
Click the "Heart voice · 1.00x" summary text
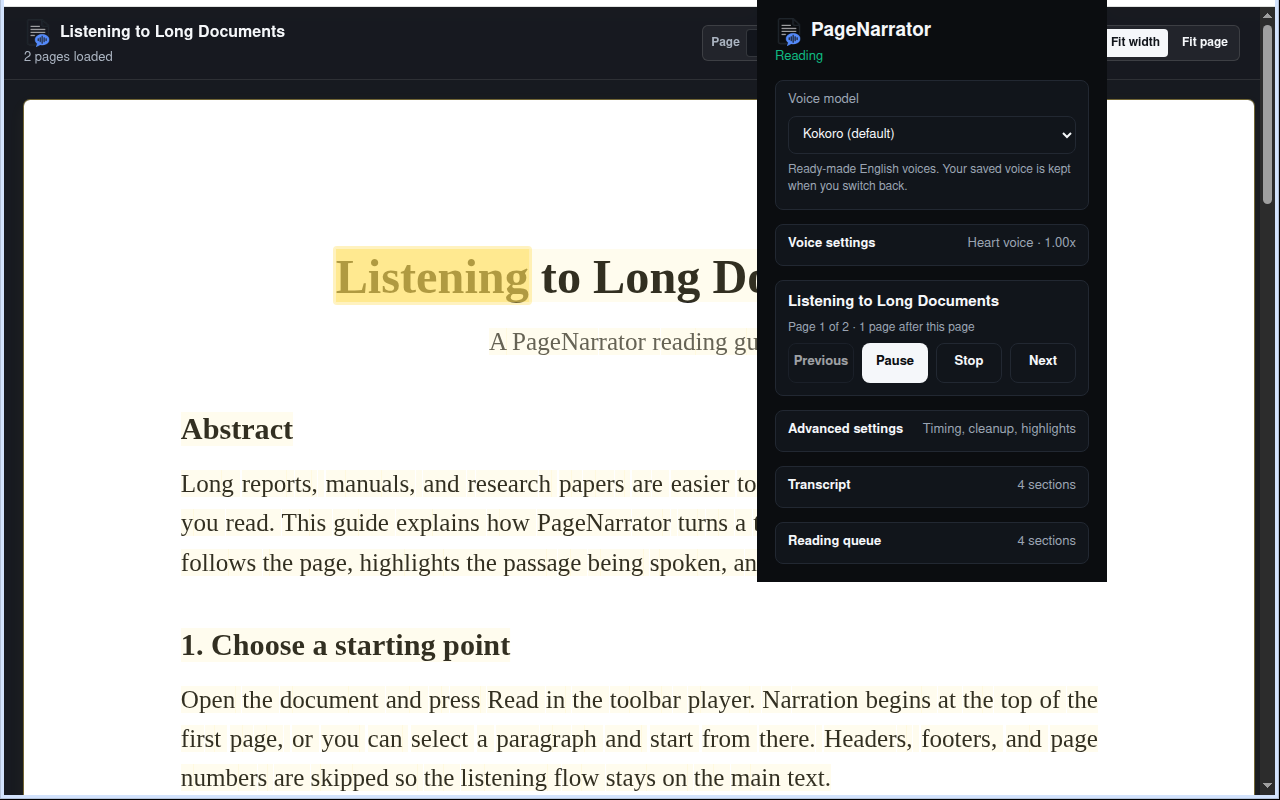[x=1021, y=243]
